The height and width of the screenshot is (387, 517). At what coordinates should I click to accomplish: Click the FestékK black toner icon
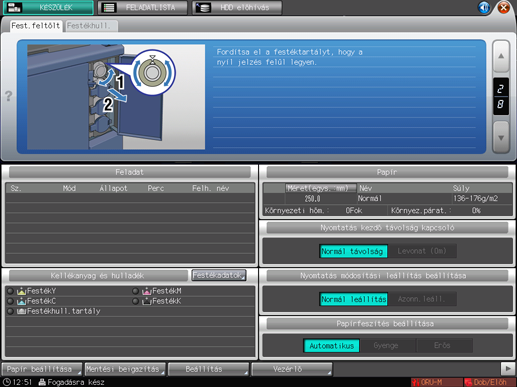click(147, 301)
